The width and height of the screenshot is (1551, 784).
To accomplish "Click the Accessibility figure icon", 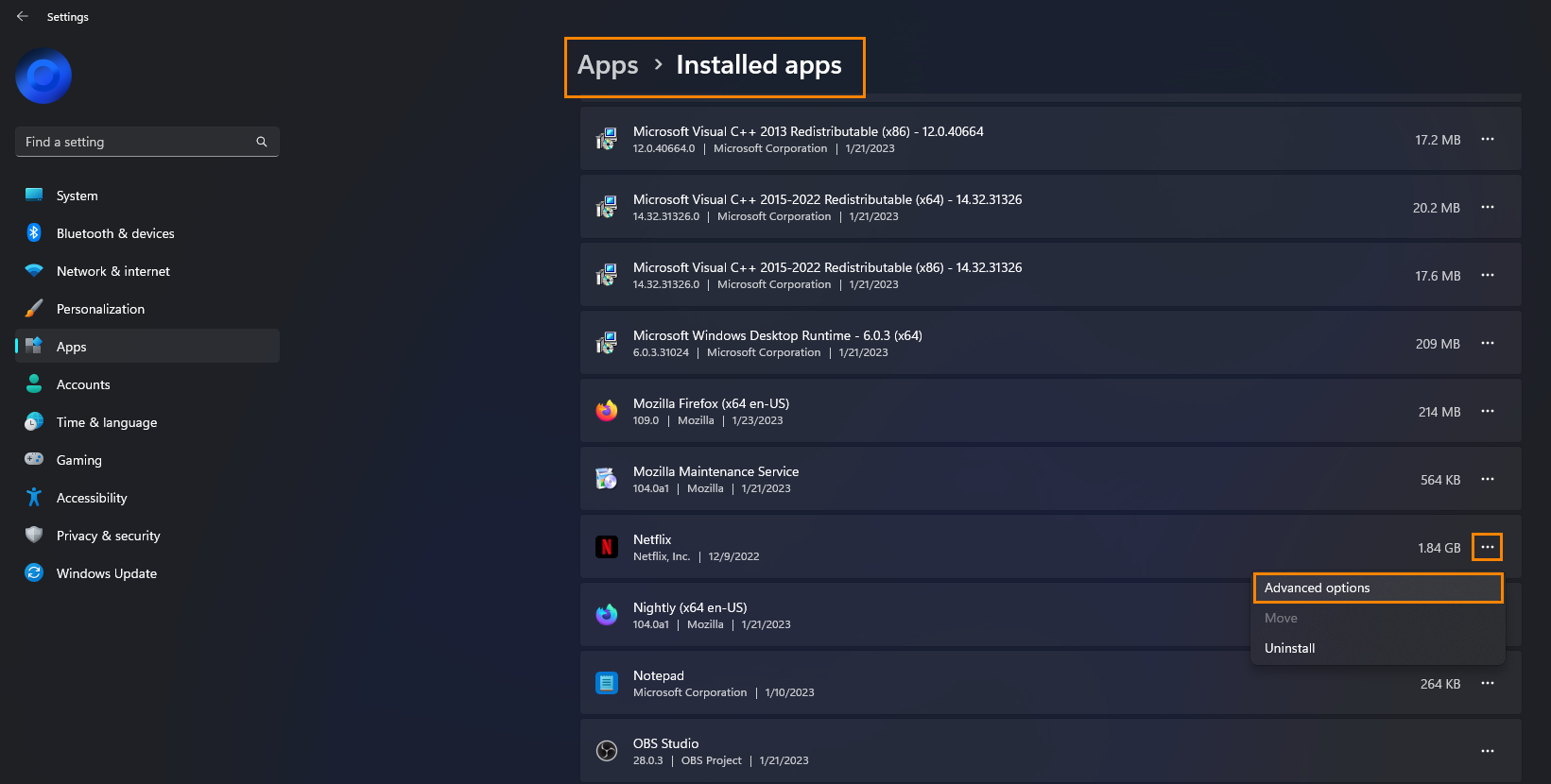I will coord(34,497).
